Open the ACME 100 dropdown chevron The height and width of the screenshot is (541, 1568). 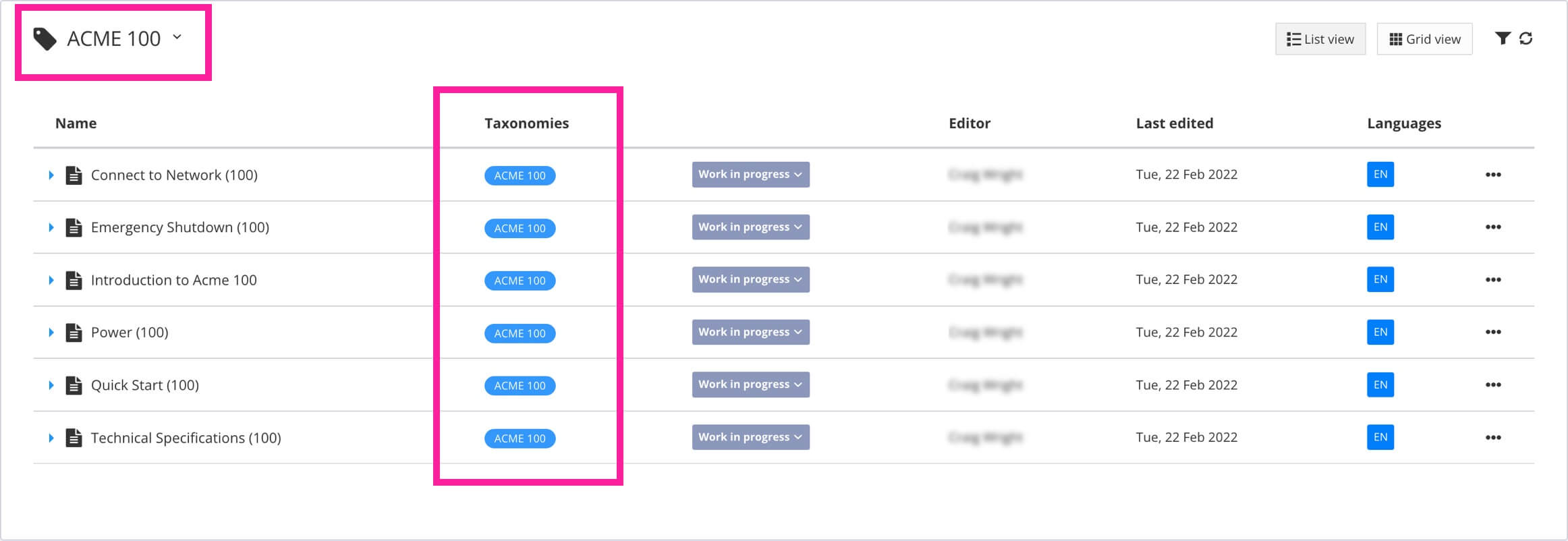177,38
